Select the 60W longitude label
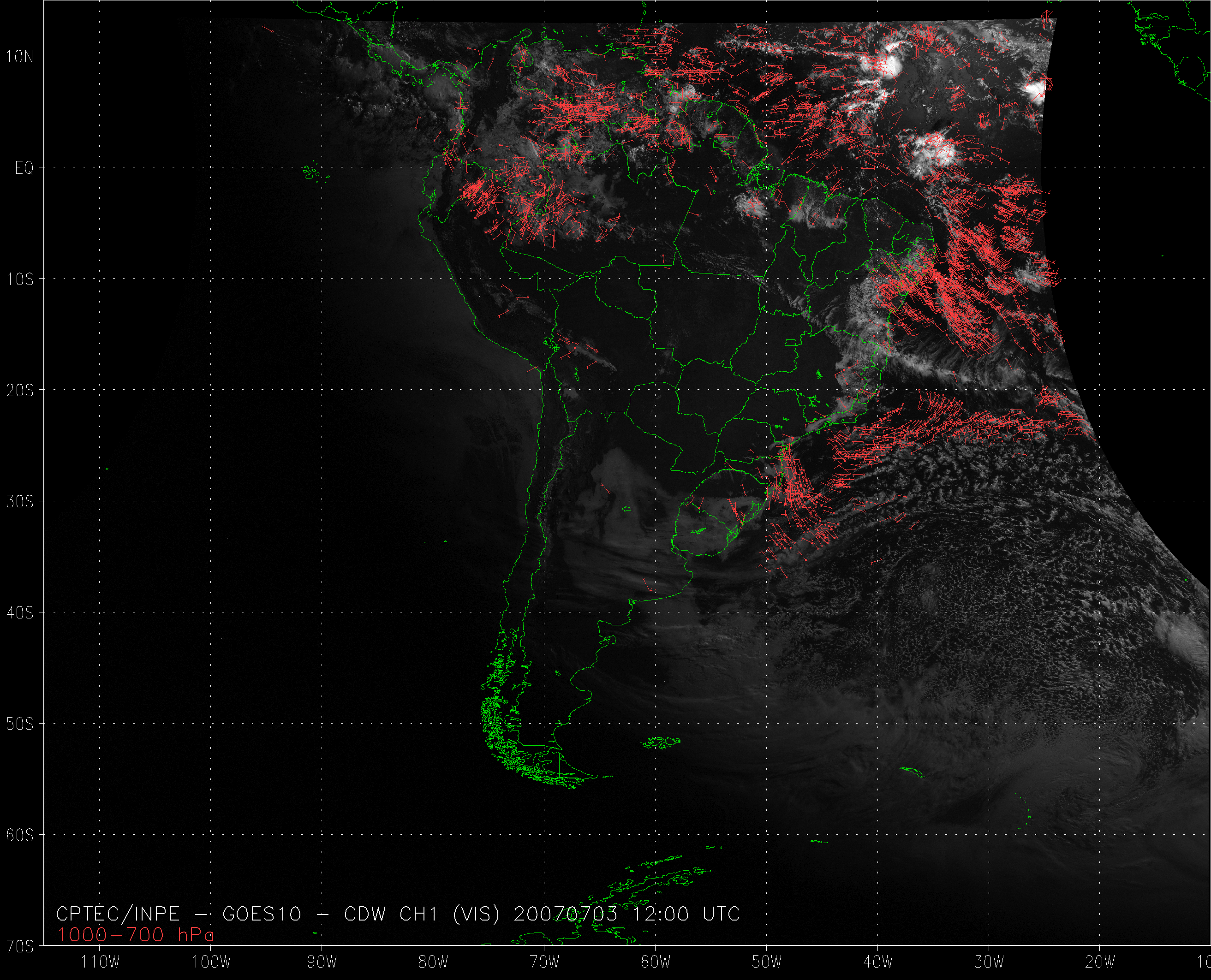1211x980 pixels. [656, 962]
